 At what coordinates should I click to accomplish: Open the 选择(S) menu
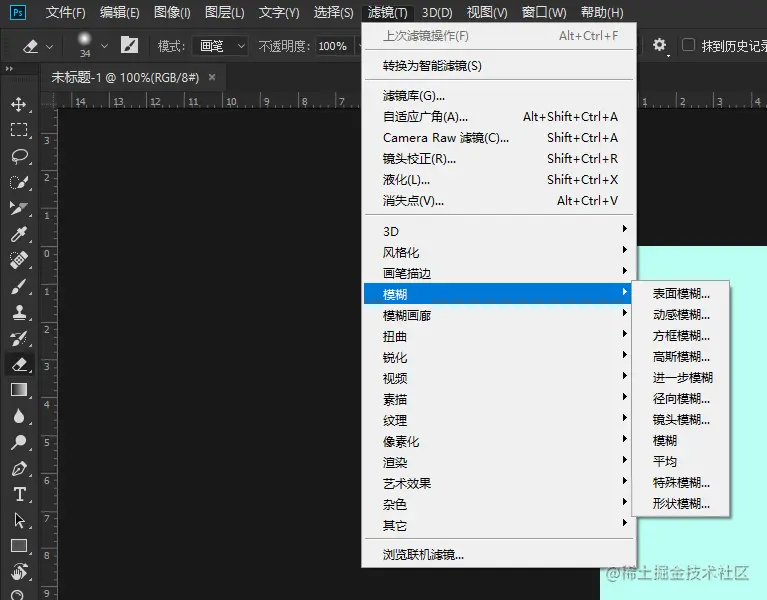333,13
